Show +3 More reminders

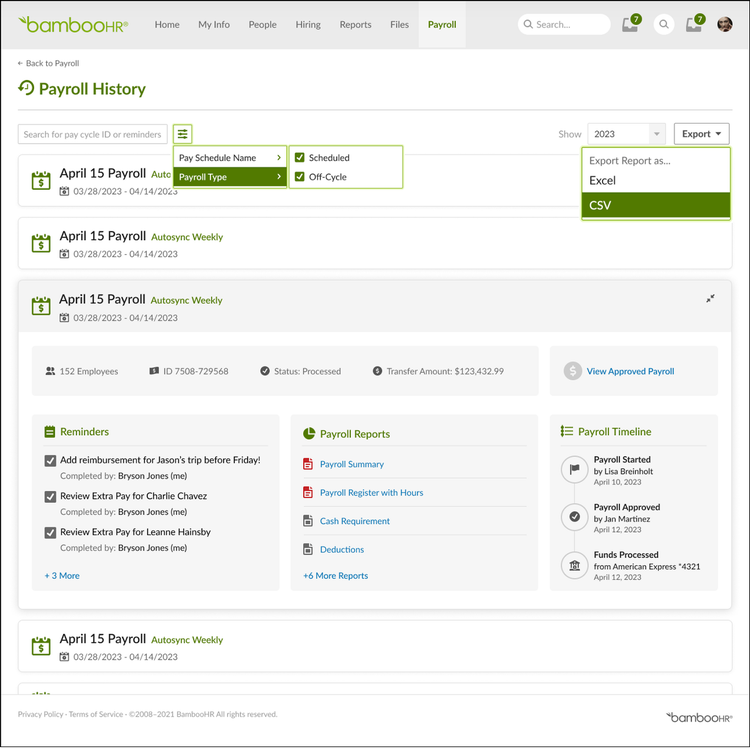click(x=62, y=575)
